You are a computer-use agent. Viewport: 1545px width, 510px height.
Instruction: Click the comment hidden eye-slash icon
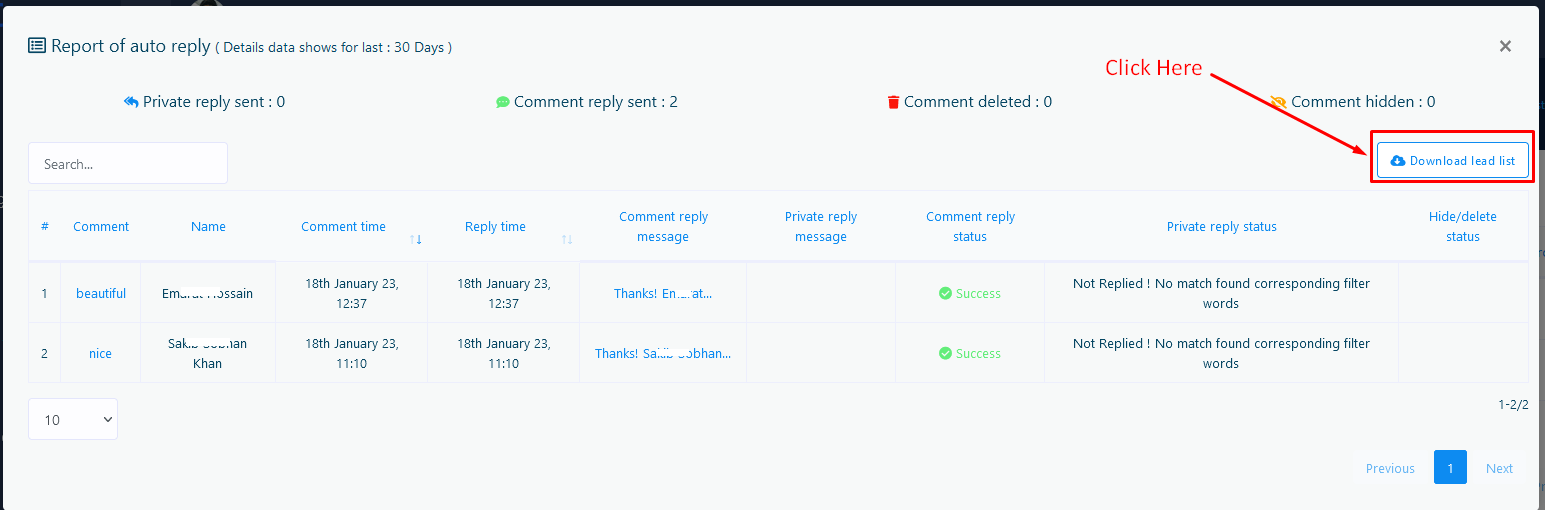(1278, 102)
